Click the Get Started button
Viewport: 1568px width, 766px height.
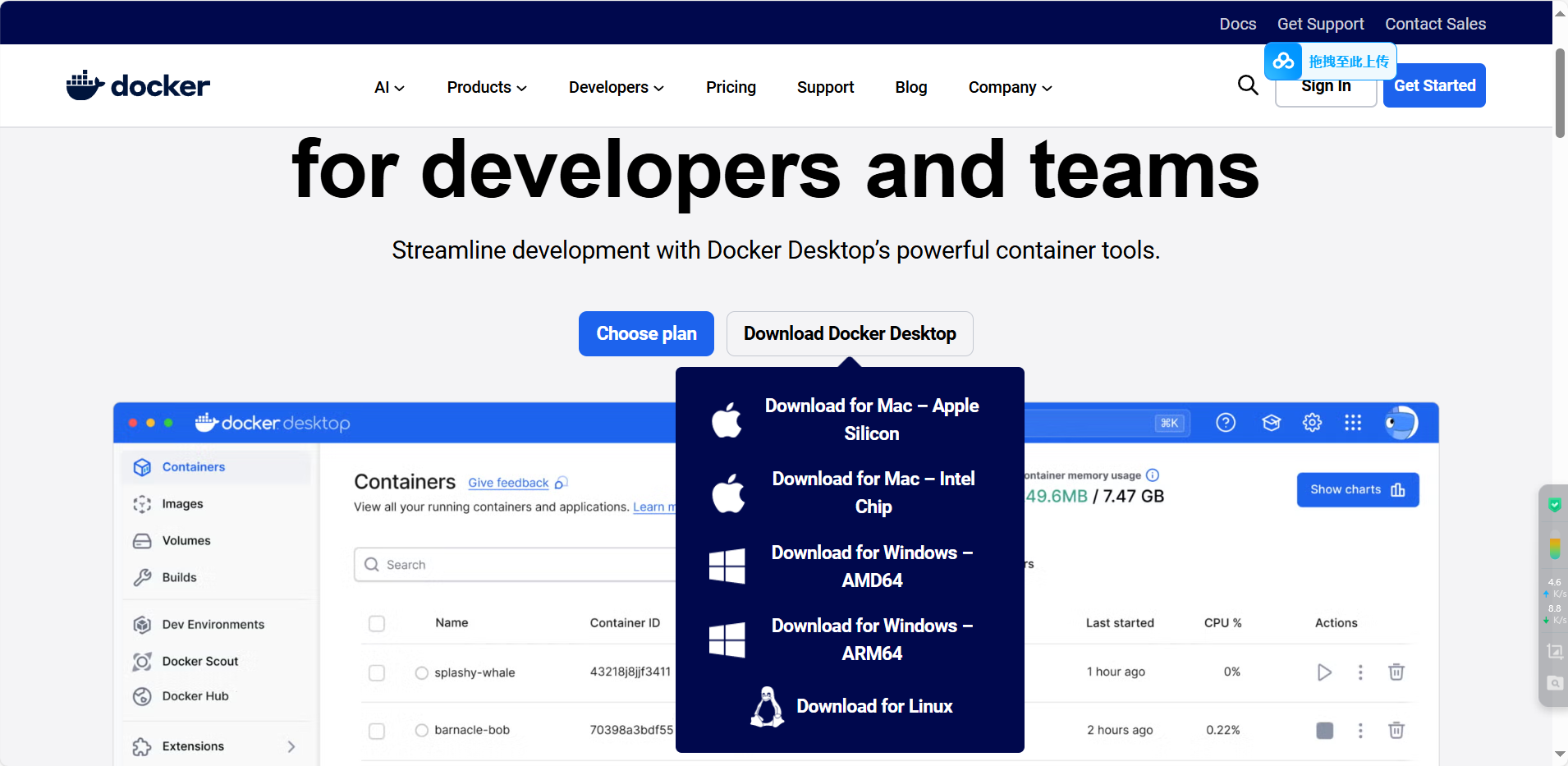[x=1434, y=85]
